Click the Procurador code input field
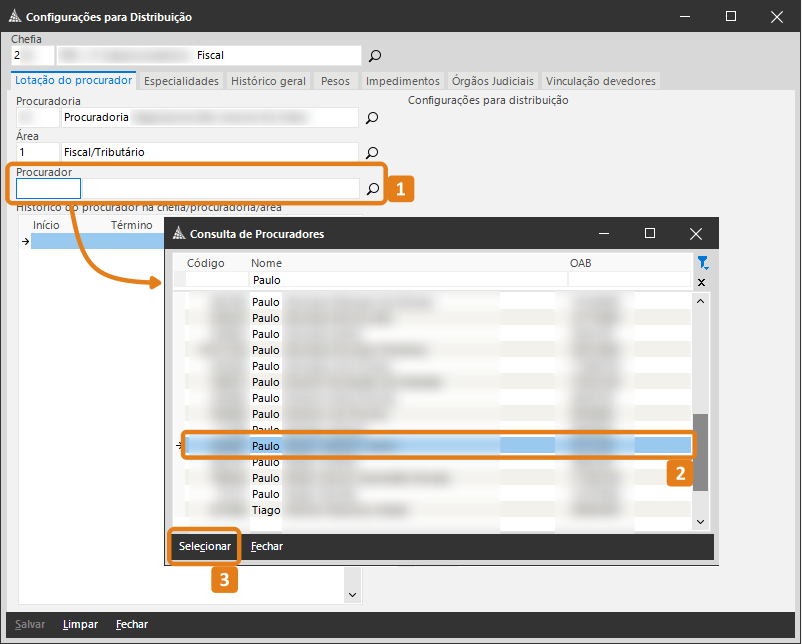The width and height of the screenshot is (802, 644). pos(48,189)
